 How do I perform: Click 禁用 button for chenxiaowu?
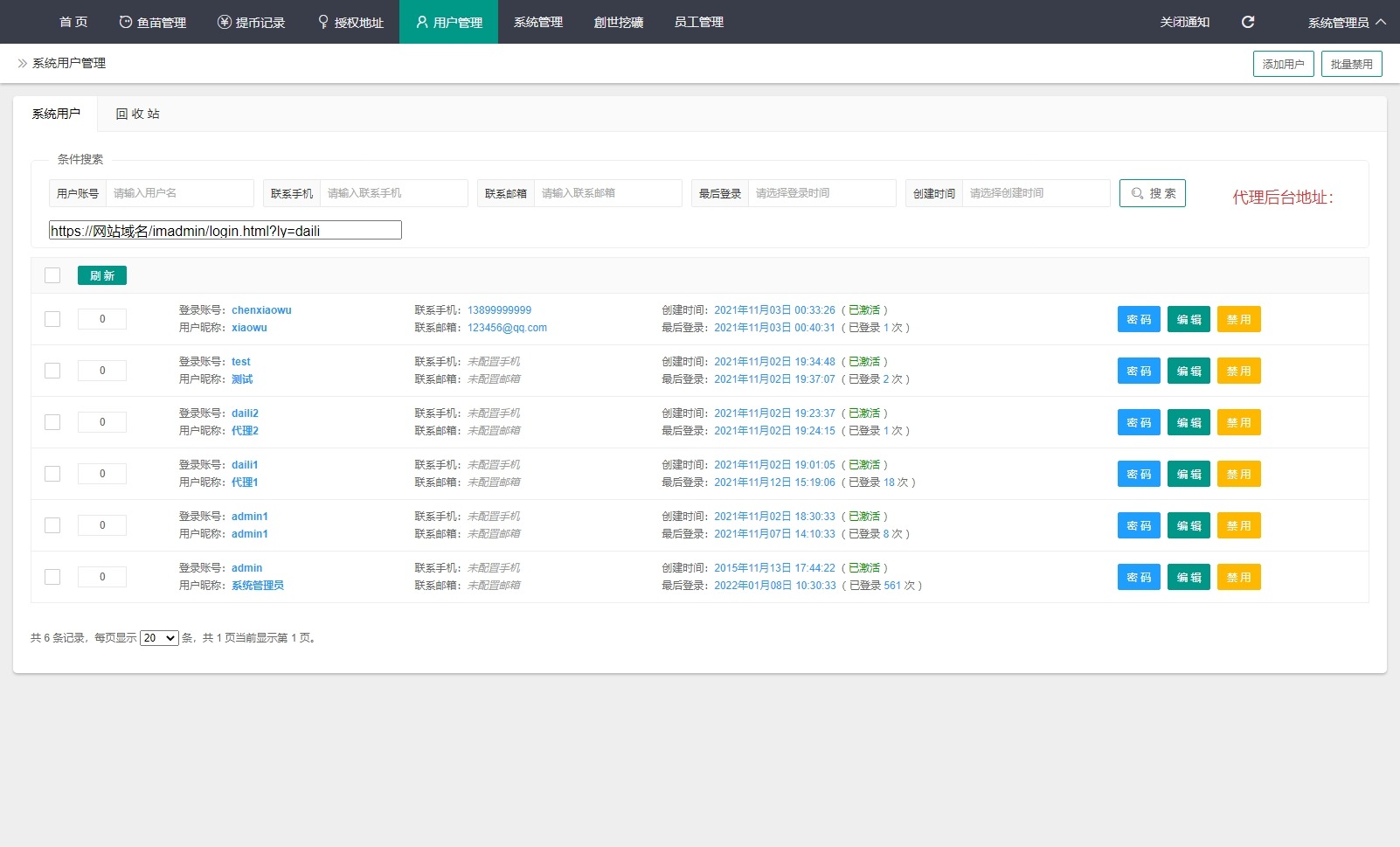1238,319
